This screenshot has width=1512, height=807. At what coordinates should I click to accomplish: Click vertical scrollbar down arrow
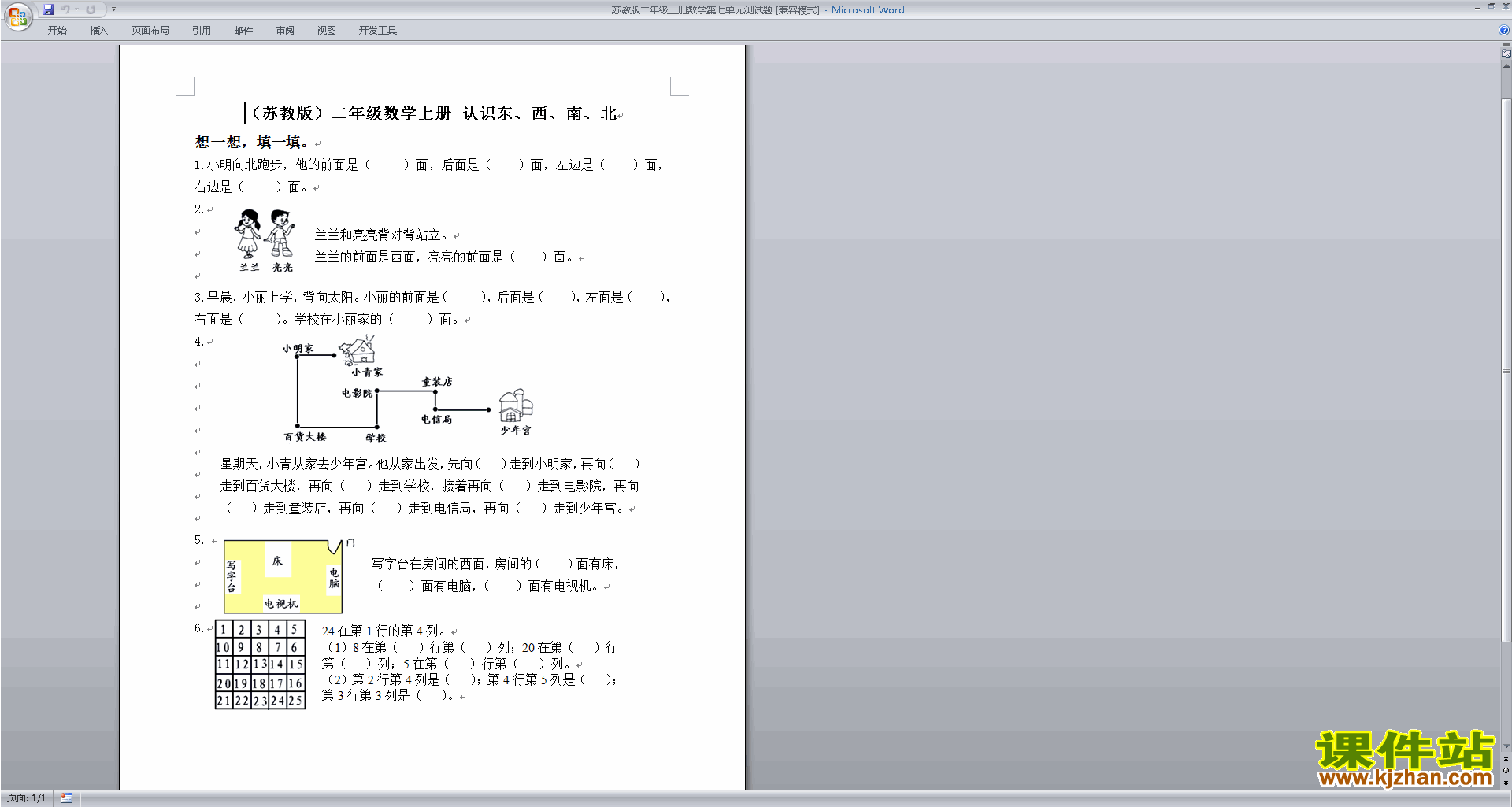[x=1506, y=746]
